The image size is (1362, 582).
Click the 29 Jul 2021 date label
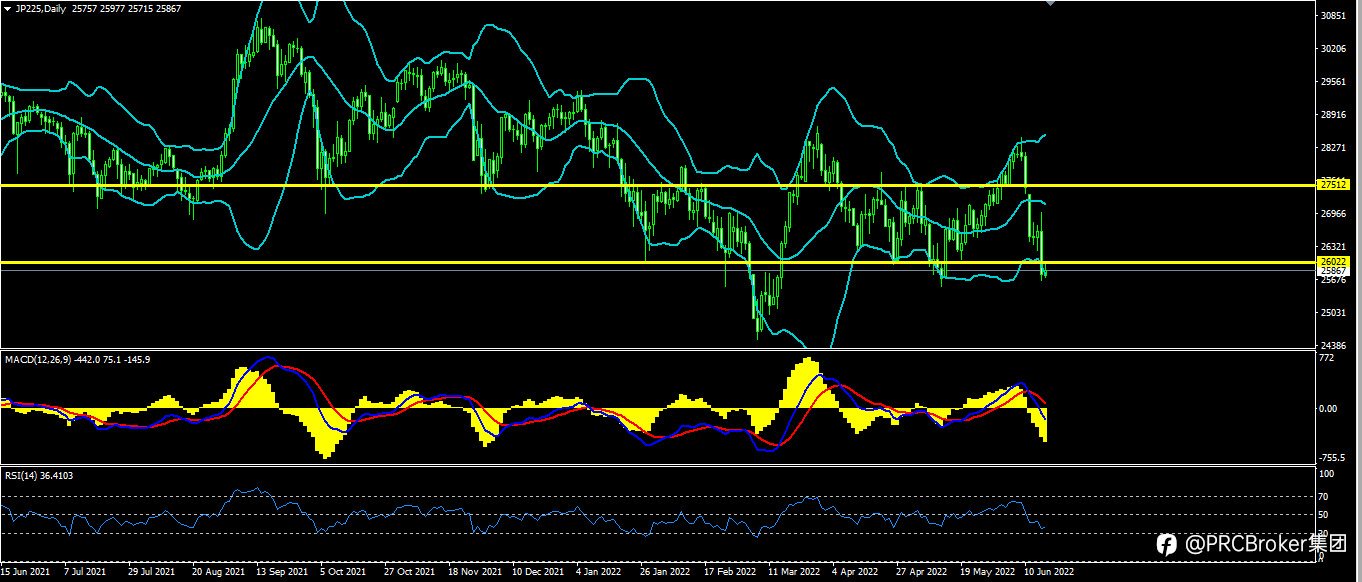click(x=152, y=573)
